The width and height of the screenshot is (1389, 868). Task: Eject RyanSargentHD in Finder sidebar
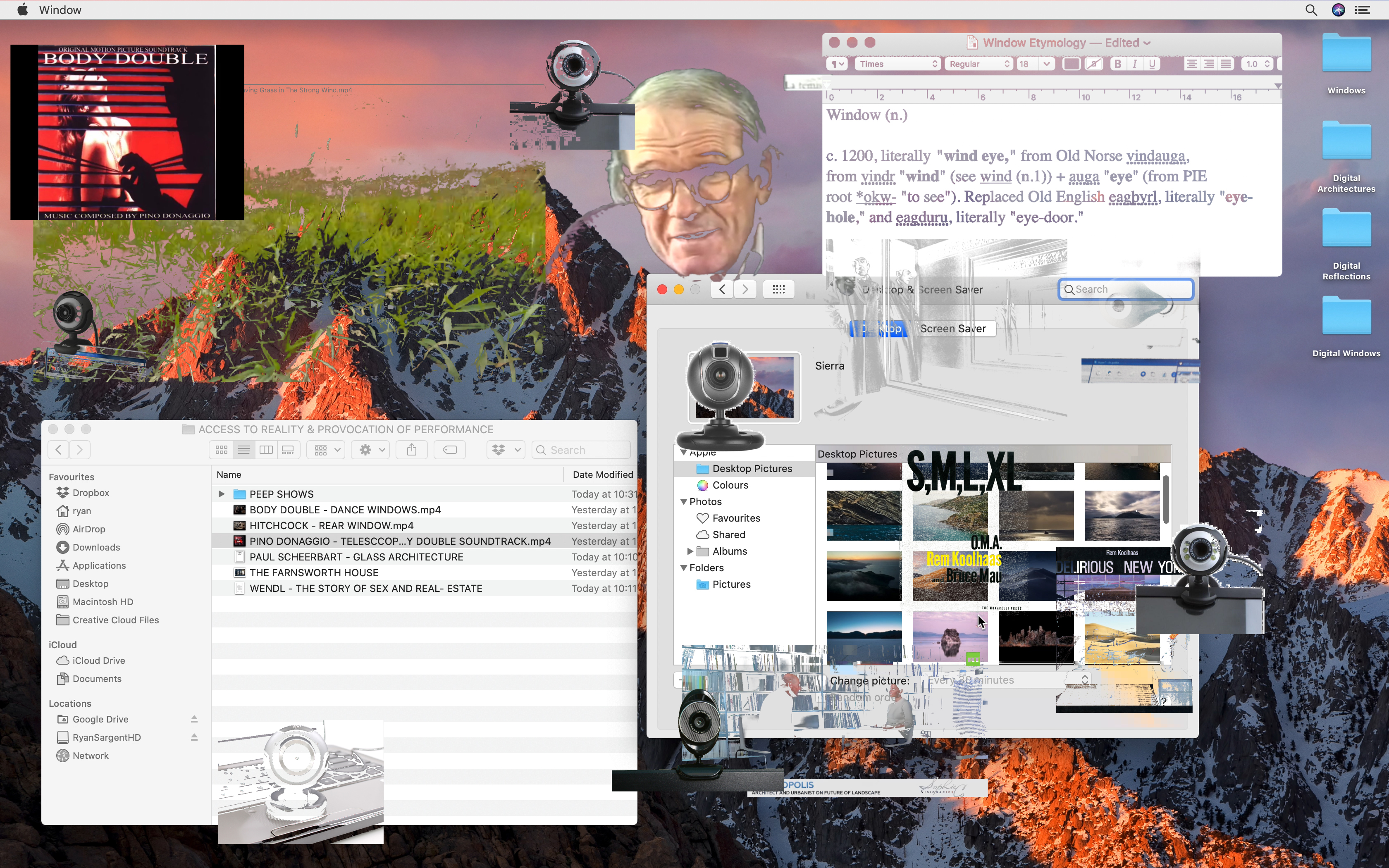(x=194, y=737)
